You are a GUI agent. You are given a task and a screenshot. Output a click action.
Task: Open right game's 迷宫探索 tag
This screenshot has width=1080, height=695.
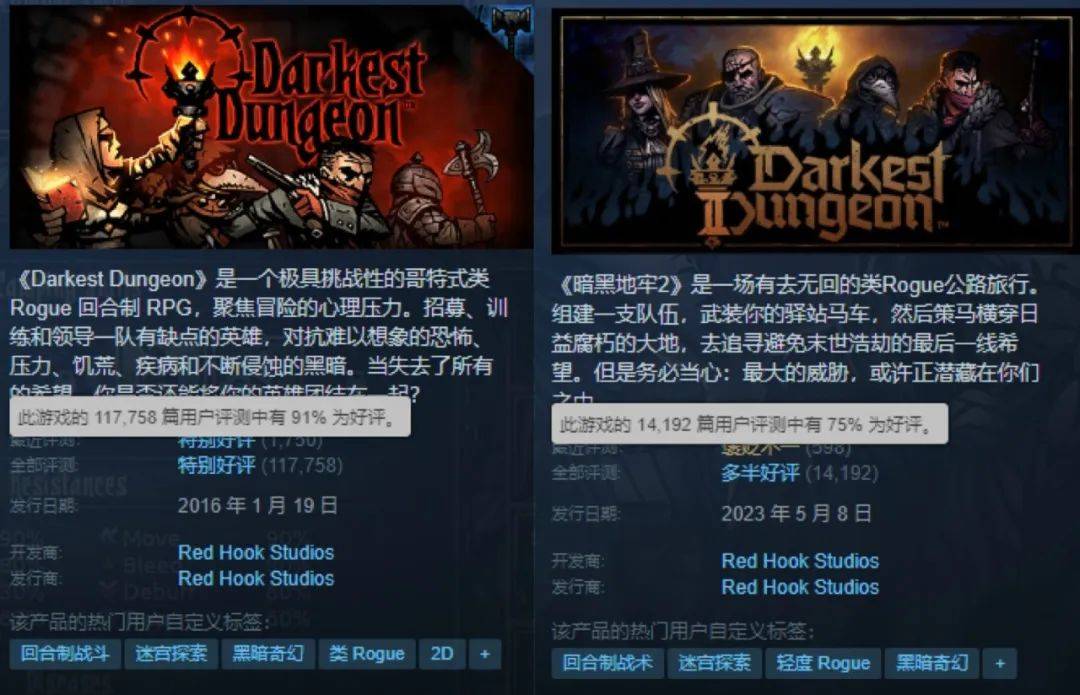click(714, 663)
